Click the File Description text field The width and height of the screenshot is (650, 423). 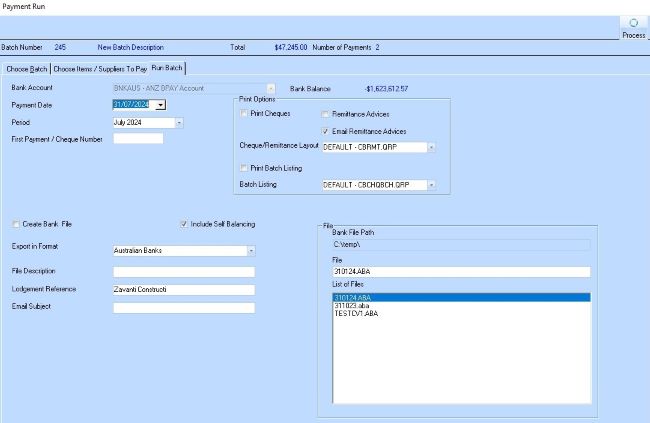point(184,272)
